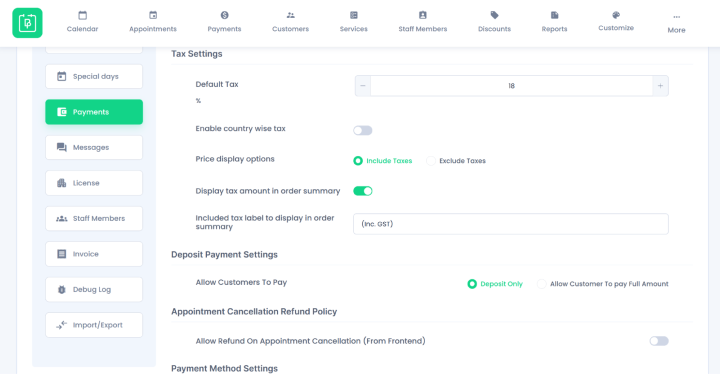Go to Reports label in top menu

(555, 29)
